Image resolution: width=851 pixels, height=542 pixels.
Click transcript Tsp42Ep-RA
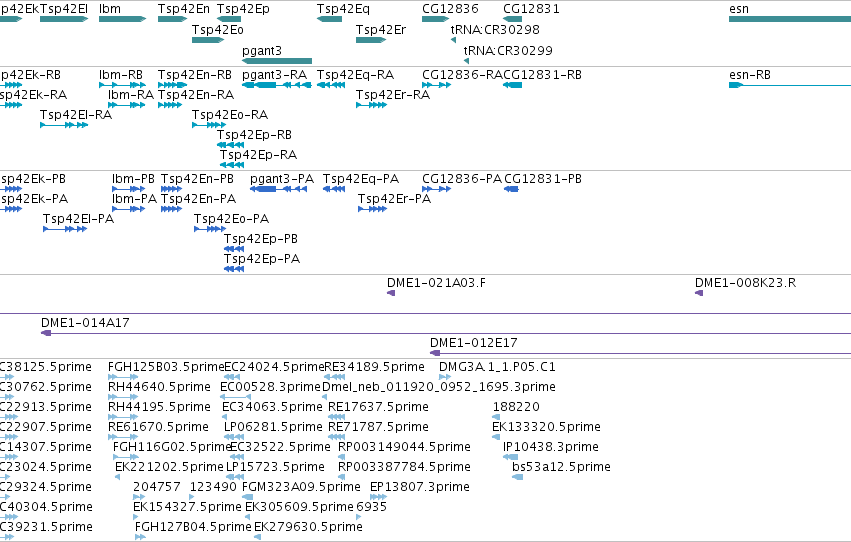click(232, 165)
